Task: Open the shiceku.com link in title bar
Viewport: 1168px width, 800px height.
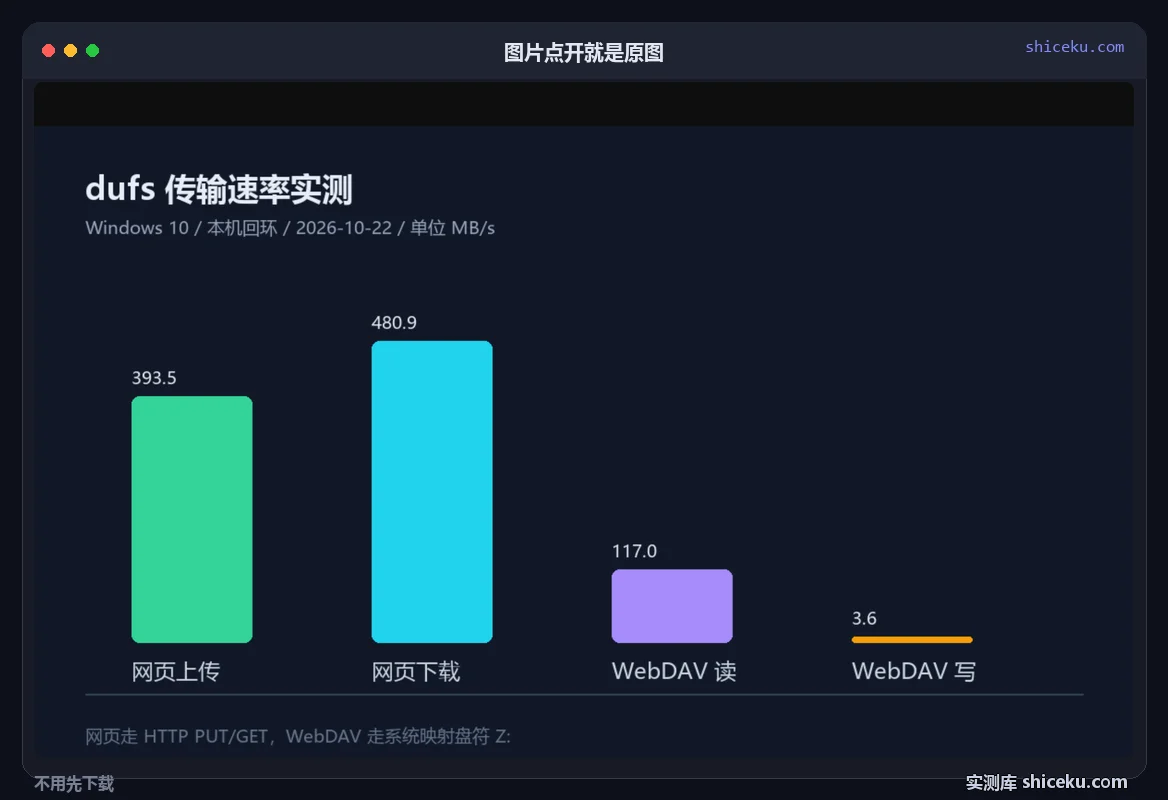Action: [1074, 47]
